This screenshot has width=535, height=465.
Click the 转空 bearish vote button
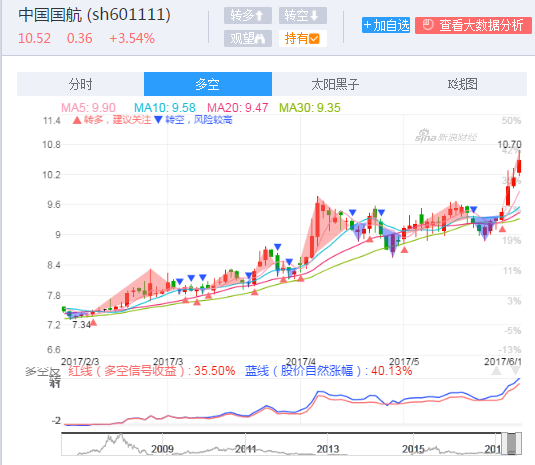click(303, 15)
